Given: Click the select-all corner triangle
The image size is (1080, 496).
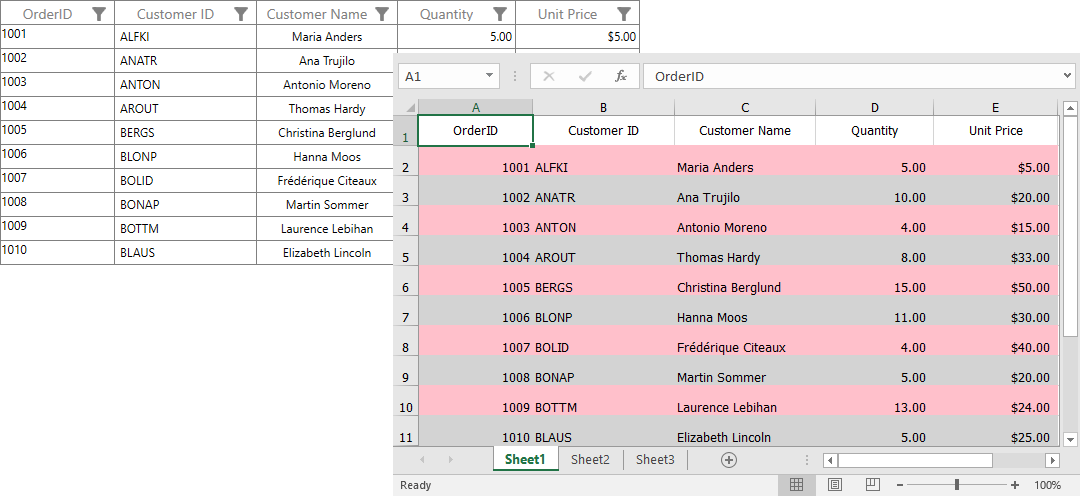Looking at the screenshot, I should 408,107.
